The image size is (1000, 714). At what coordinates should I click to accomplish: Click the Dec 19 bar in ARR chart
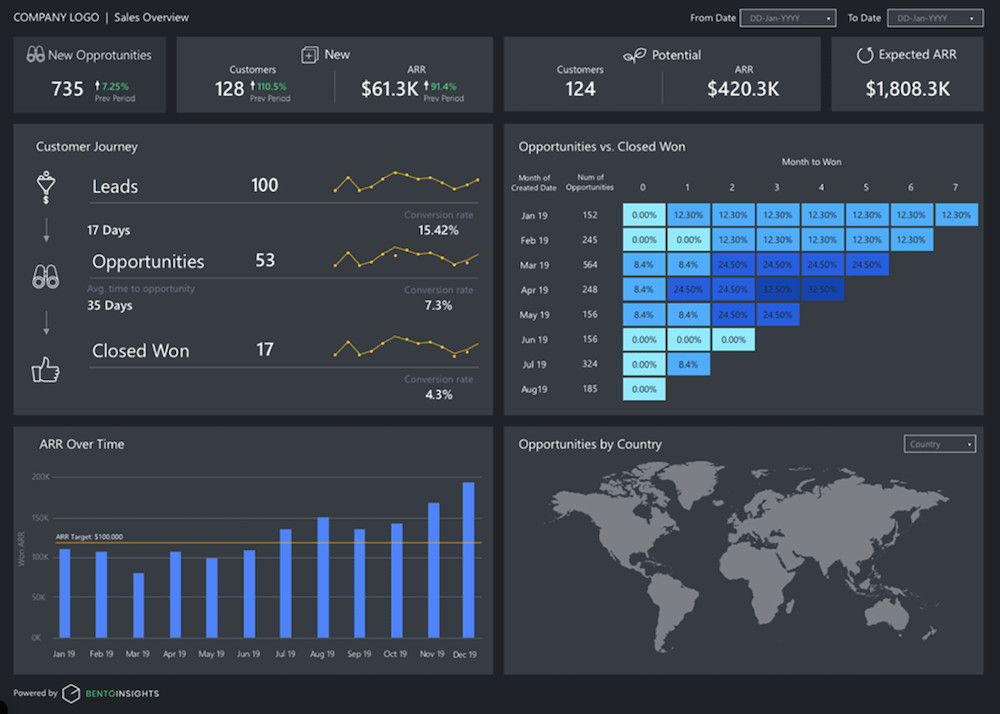pos(468,560)
